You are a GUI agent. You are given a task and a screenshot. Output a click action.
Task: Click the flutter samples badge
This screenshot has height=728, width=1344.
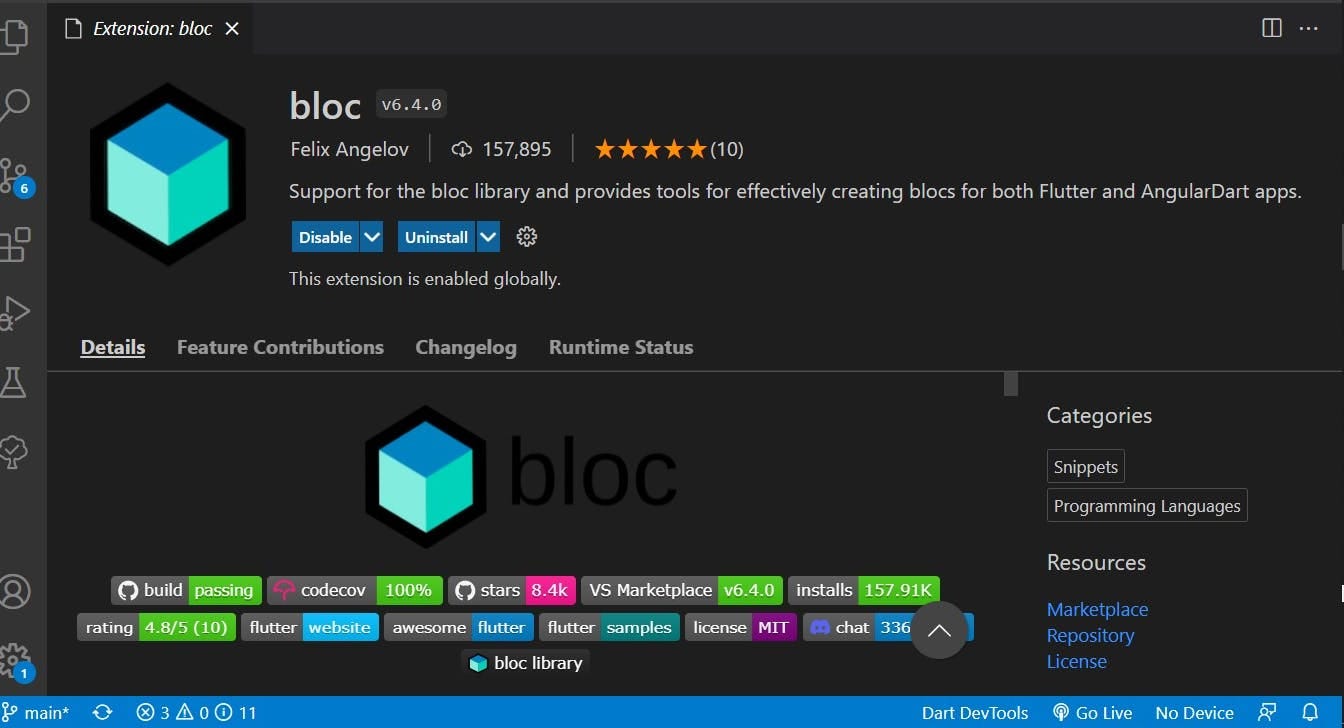[609, 628]
